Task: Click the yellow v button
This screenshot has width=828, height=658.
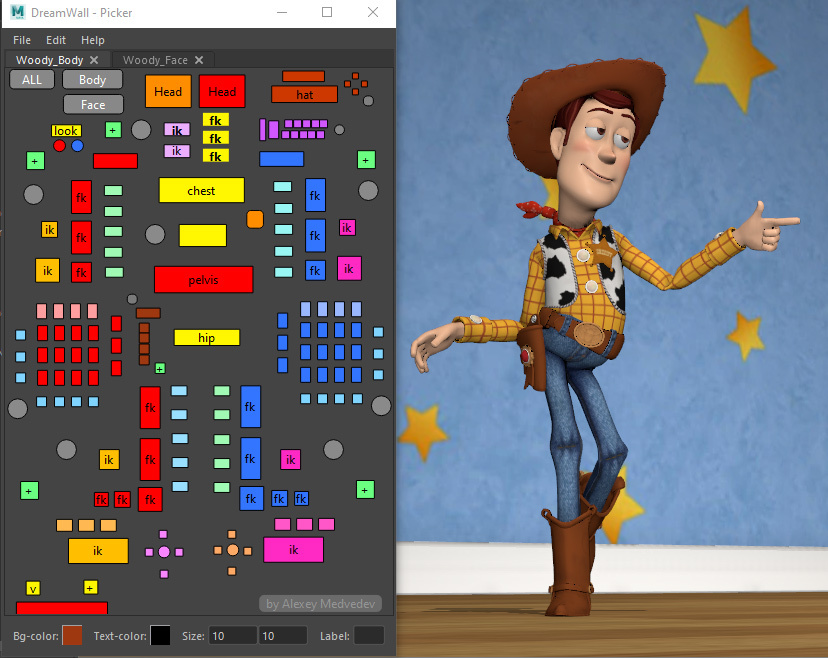Action: point(33,588)
